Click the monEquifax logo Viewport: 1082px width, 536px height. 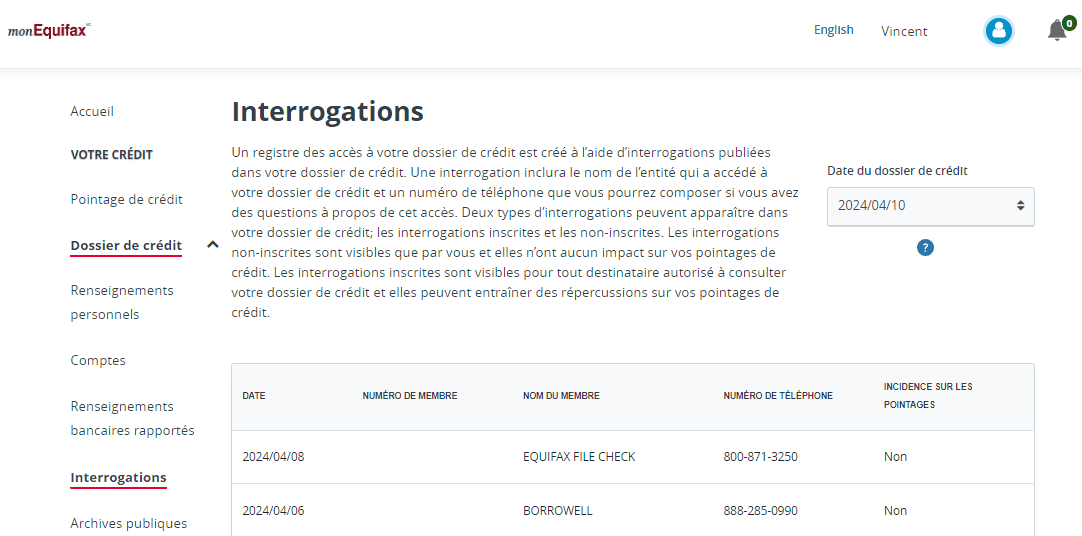(x=49, y=31)
